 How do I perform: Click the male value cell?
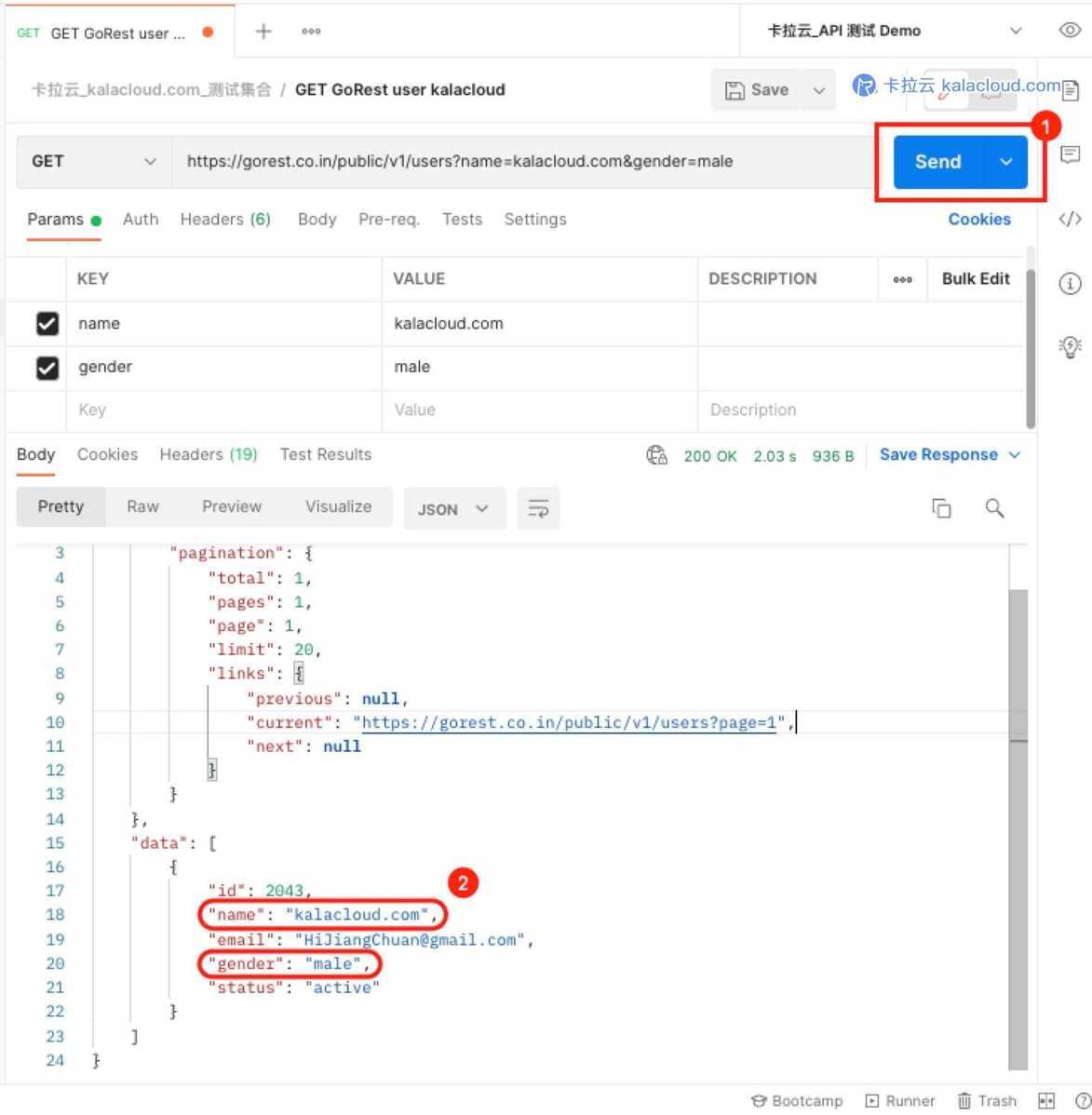539,367
